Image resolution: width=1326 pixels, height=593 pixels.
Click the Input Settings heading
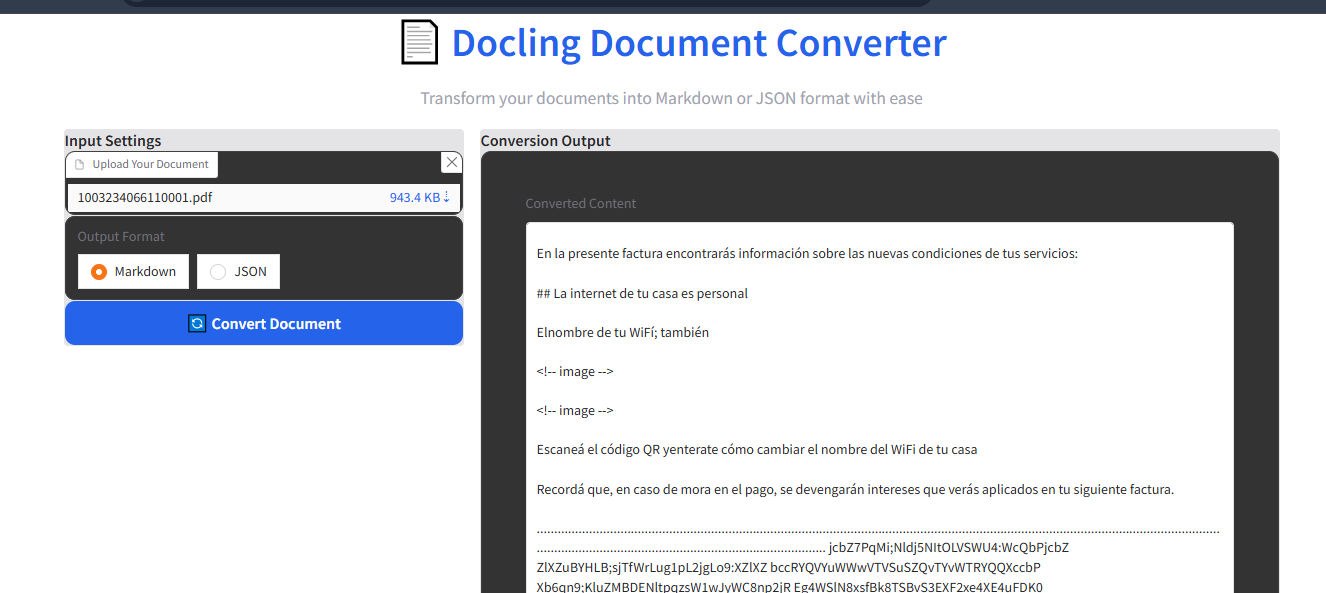[113, 141]
